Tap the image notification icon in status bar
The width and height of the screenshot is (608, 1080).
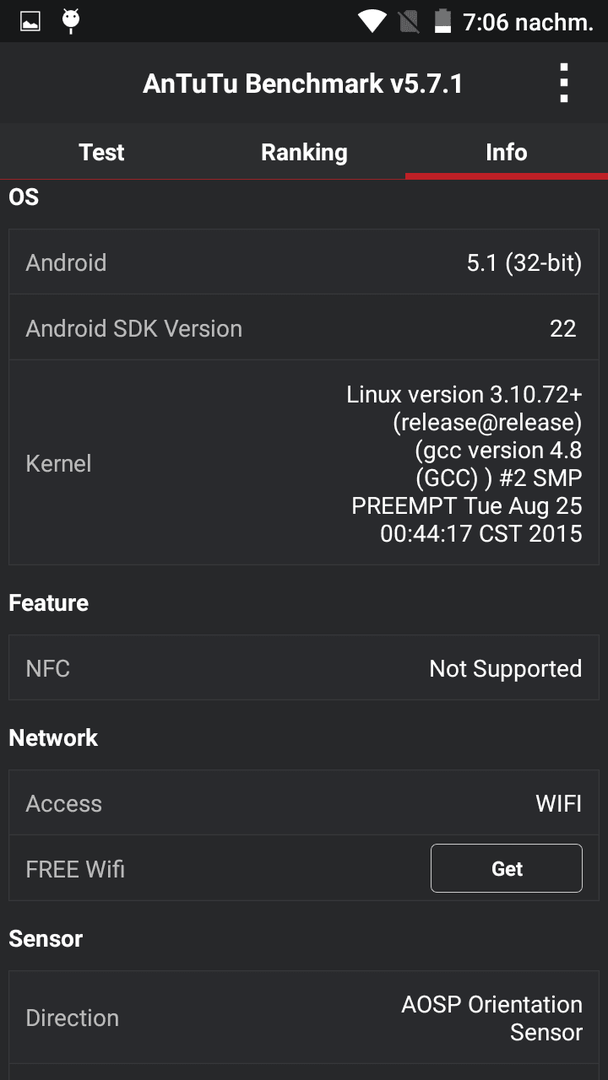30,21
